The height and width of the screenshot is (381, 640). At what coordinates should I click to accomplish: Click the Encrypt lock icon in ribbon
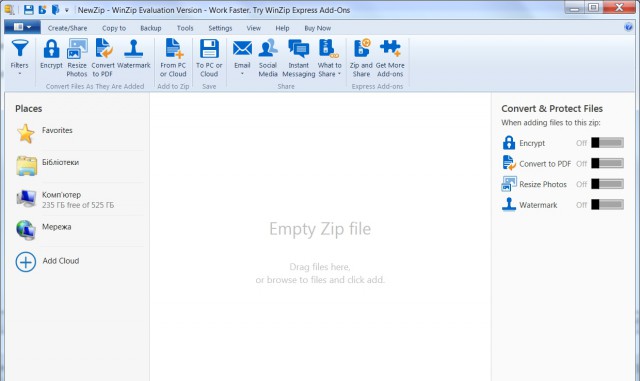pyautogui.click(x=51, y=48)
